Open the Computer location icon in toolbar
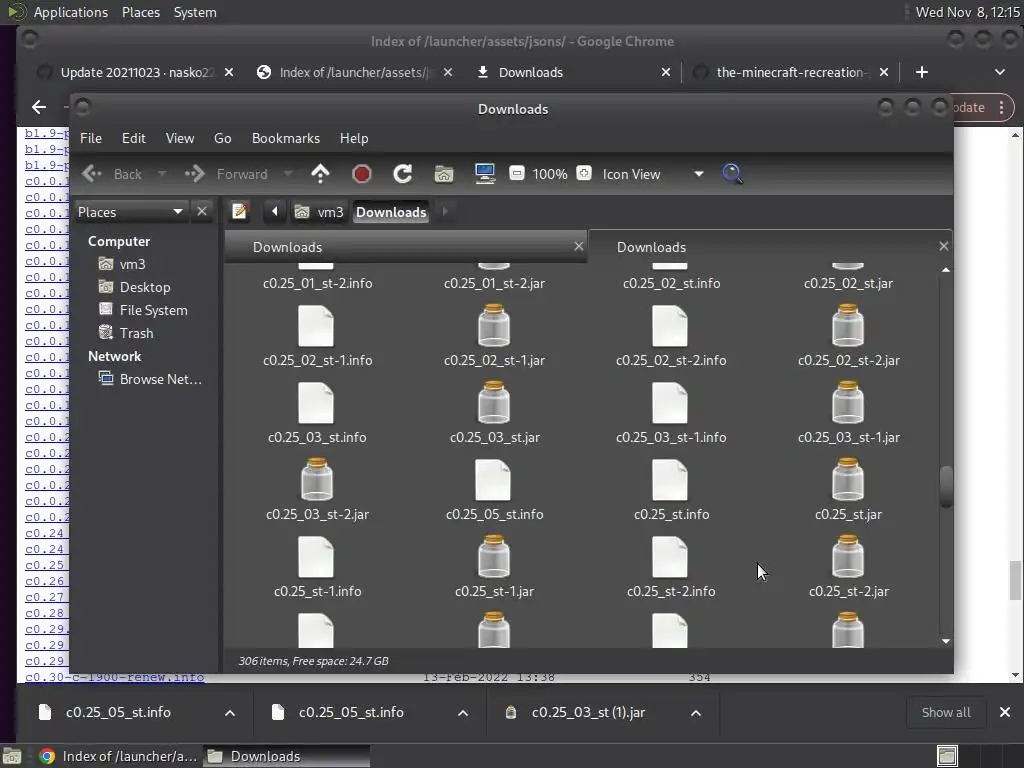The image size is (1024, 768). point(485,174)
